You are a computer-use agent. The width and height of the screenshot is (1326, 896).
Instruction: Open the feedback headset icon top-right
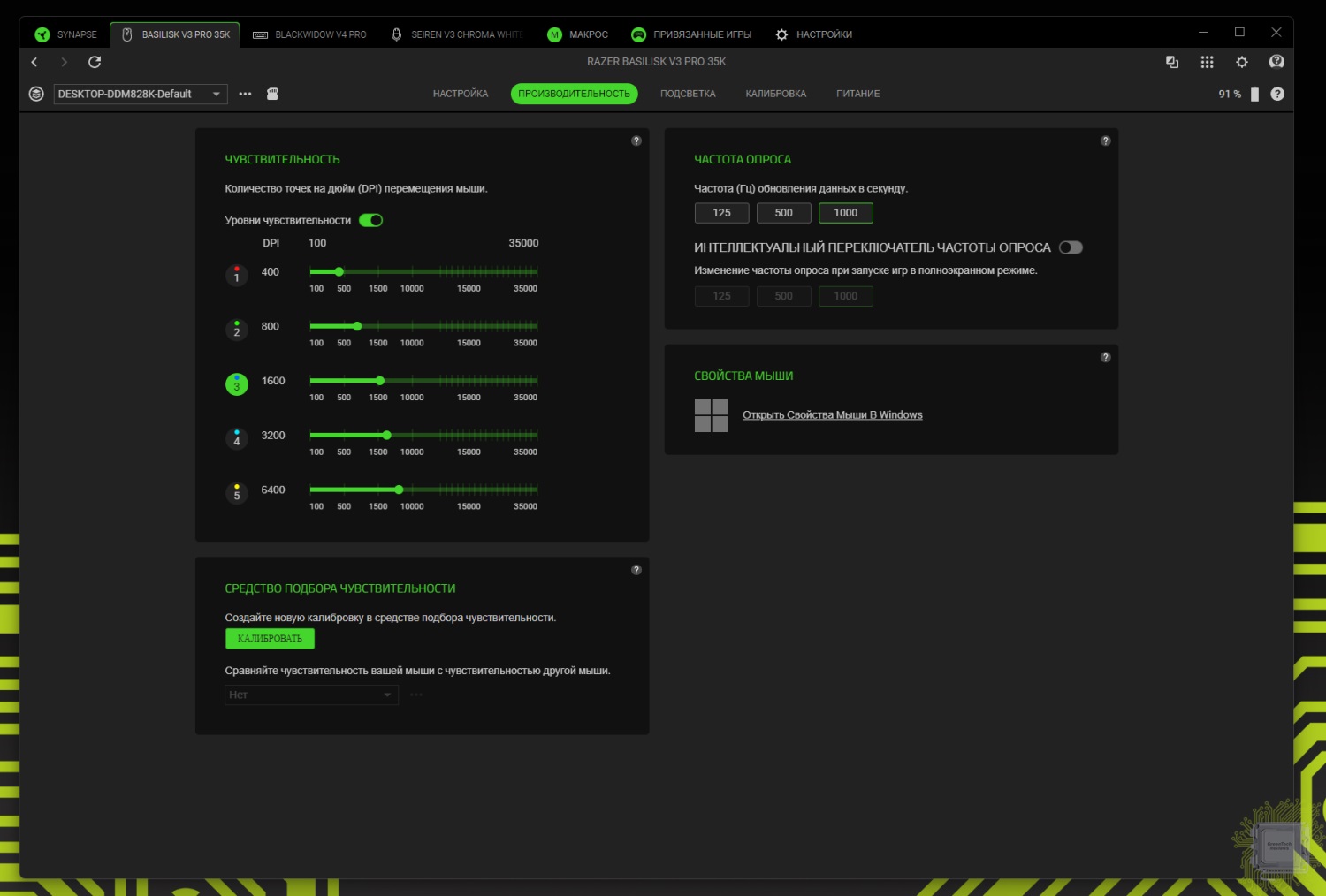pos(1276,62)
